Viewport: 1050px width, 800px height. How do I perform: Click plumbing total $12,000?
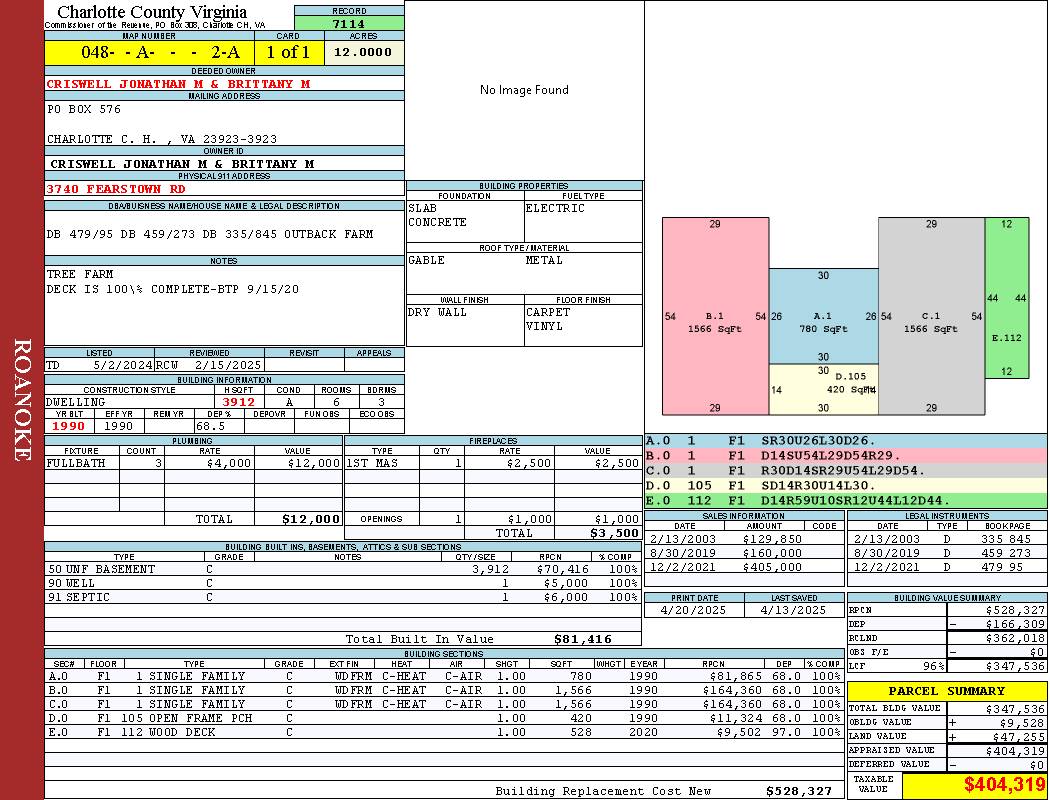click(311, 519)
